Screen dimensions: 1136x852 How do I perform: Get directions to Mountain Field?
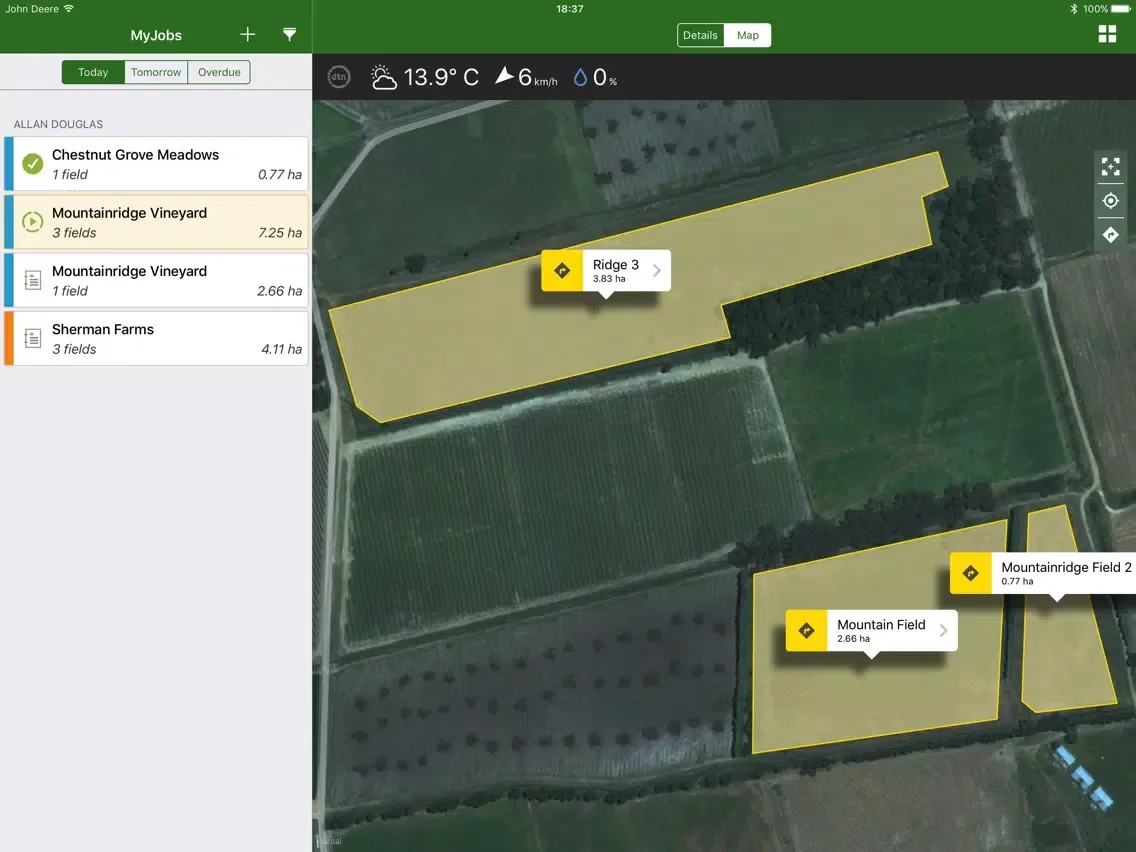pyautogui.click(x=806, y=630)
